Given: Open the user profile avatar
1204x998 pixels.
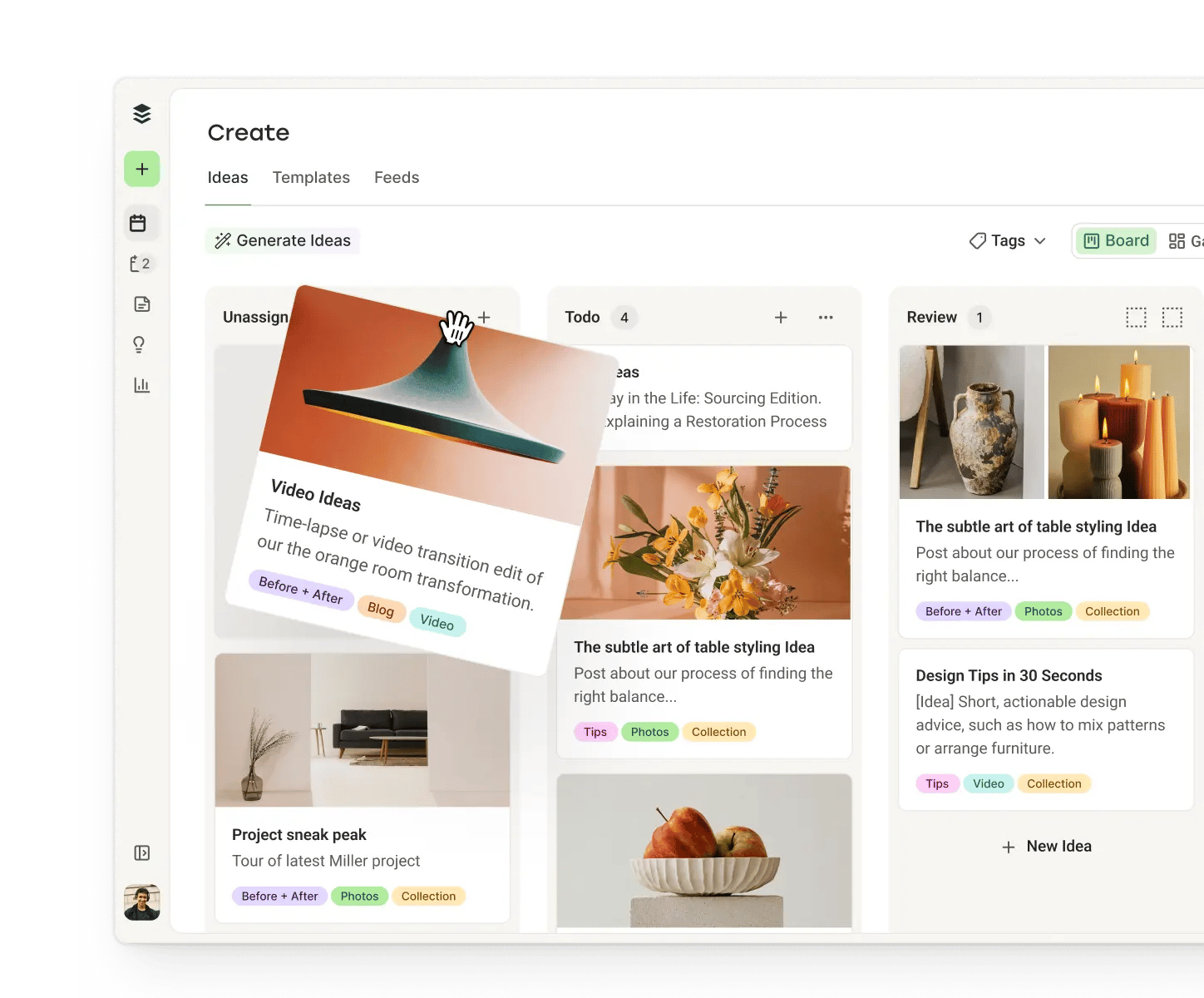Looking at the screenshot, I should 141,902.
